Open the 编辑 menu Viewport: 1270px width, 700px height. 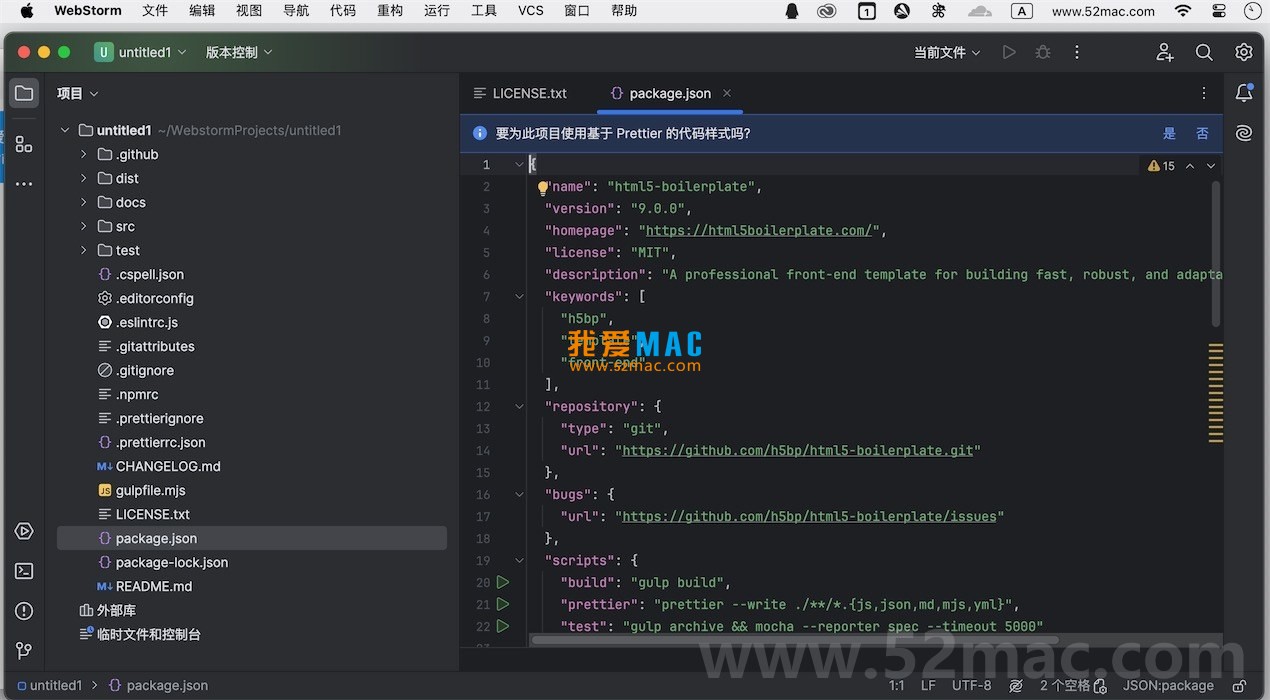pyautogui.click(x=202, y=11)
